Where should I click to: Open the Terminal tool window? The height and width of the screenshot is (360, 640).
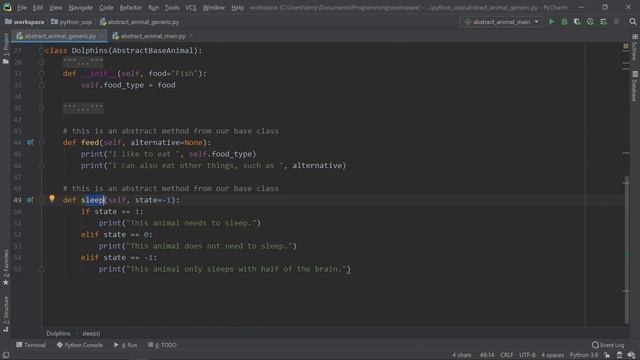[x=31, y=345]
